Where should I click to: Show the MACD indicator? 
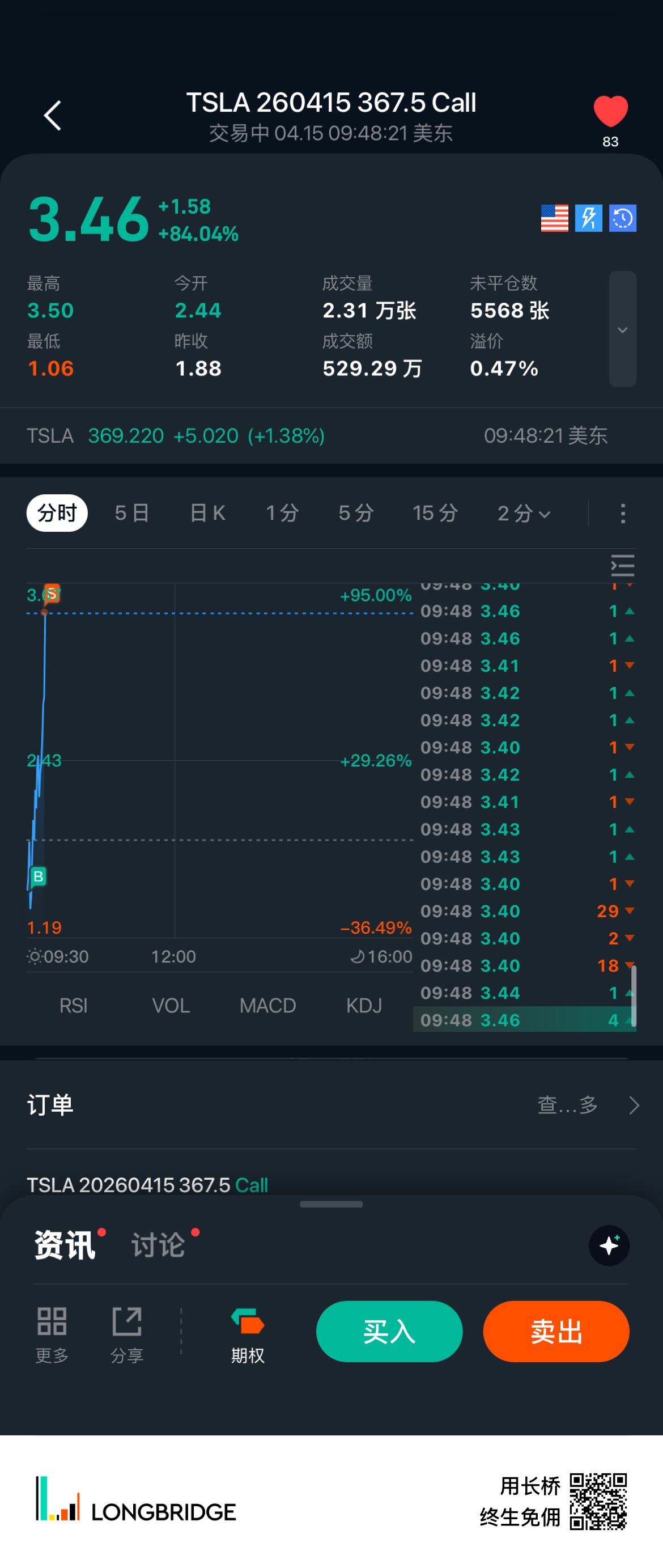[x=267, y=1006]
